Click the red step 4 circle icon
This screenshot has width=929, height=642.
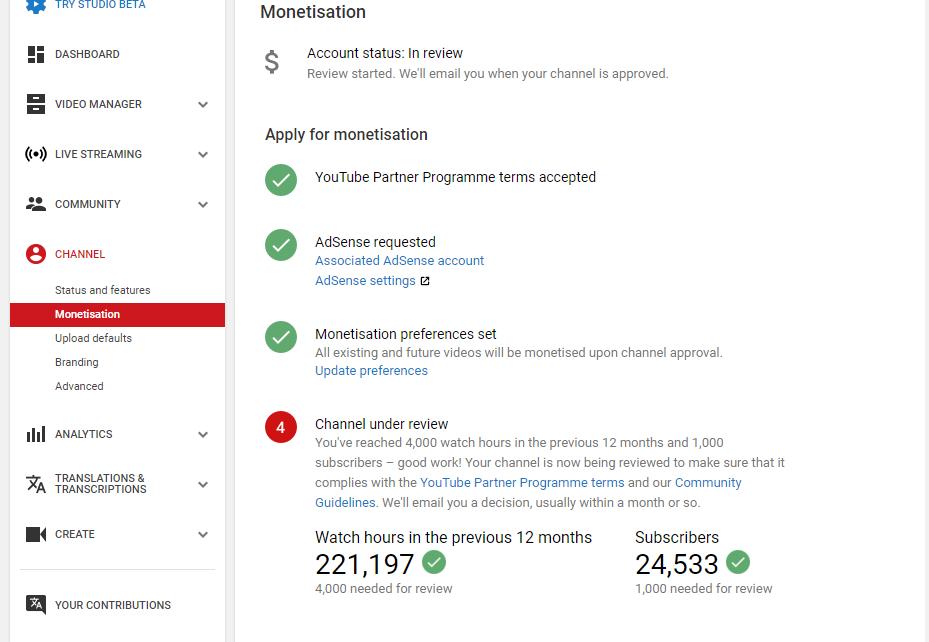point(281,427)
